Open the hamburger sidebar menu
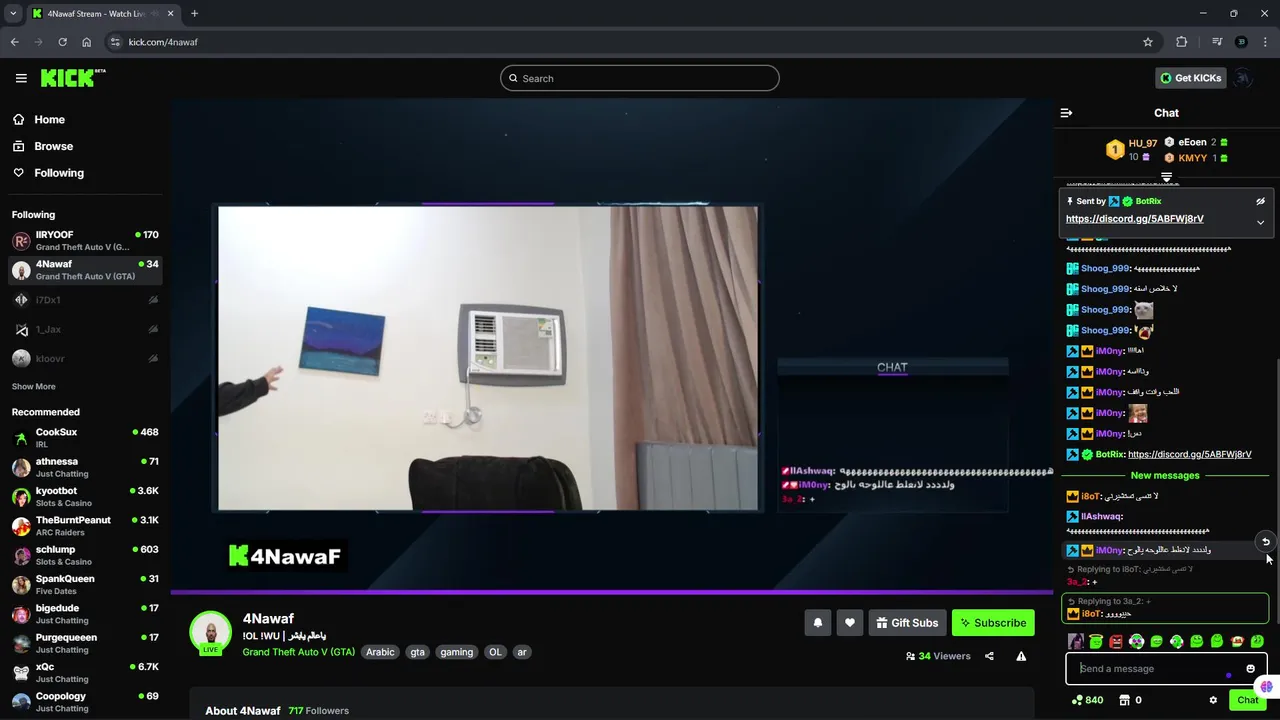 click(21, 78)
